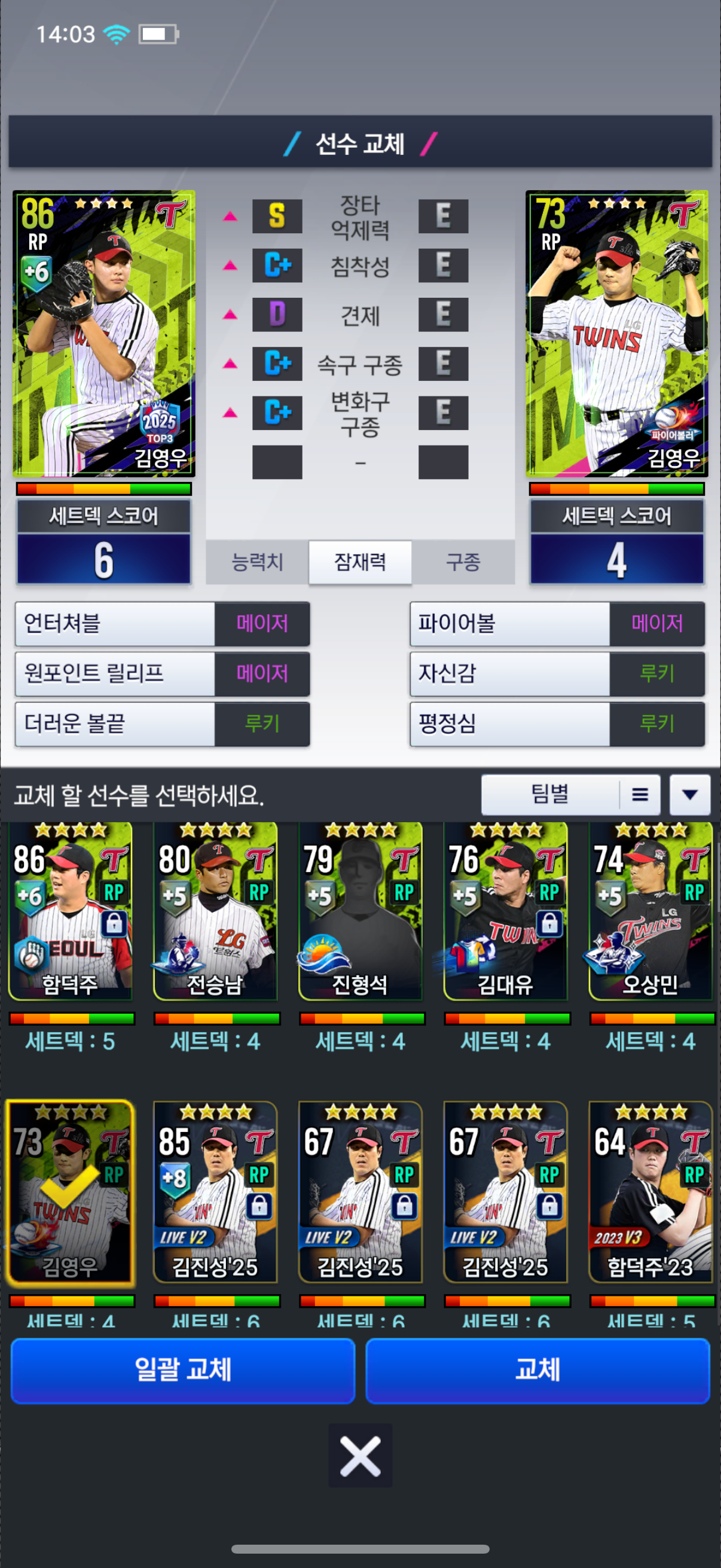Tap the lock icon on 함덕주 card
Viewport: 721px width, 1568px height.
point(114,923)
